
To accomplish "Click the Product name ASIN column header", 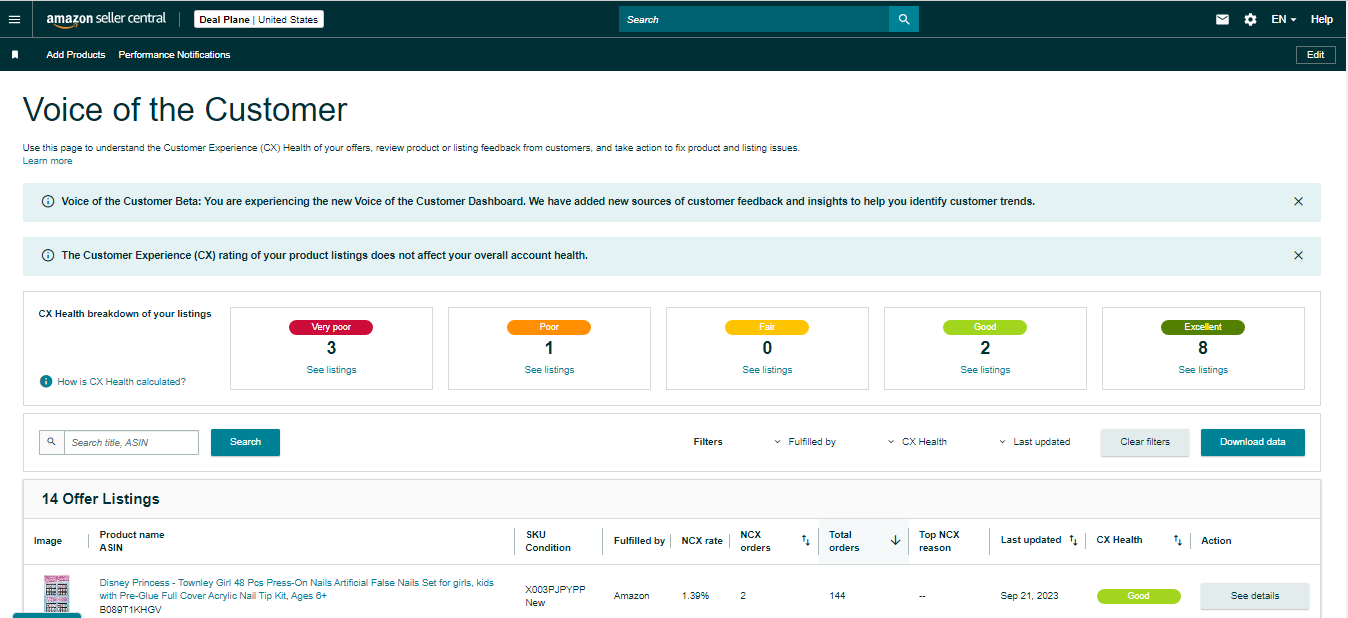I will click(x=132, y=541).
